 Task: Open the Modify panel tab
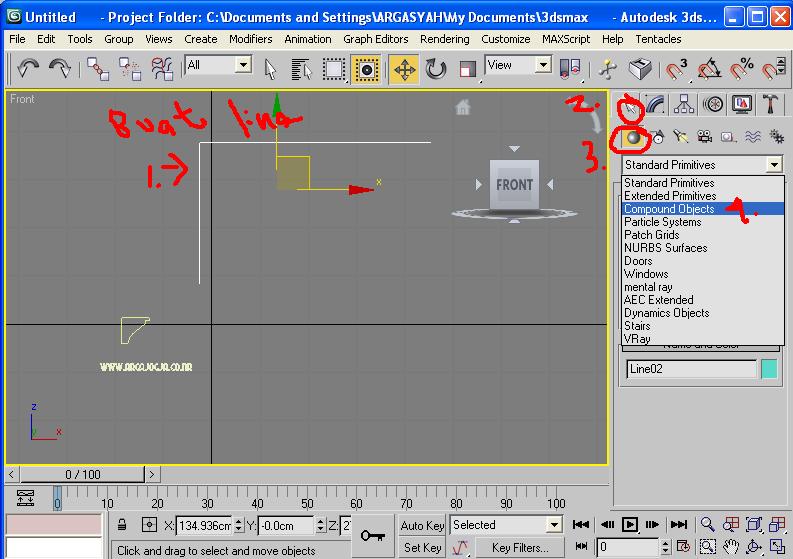coord(655,104)
